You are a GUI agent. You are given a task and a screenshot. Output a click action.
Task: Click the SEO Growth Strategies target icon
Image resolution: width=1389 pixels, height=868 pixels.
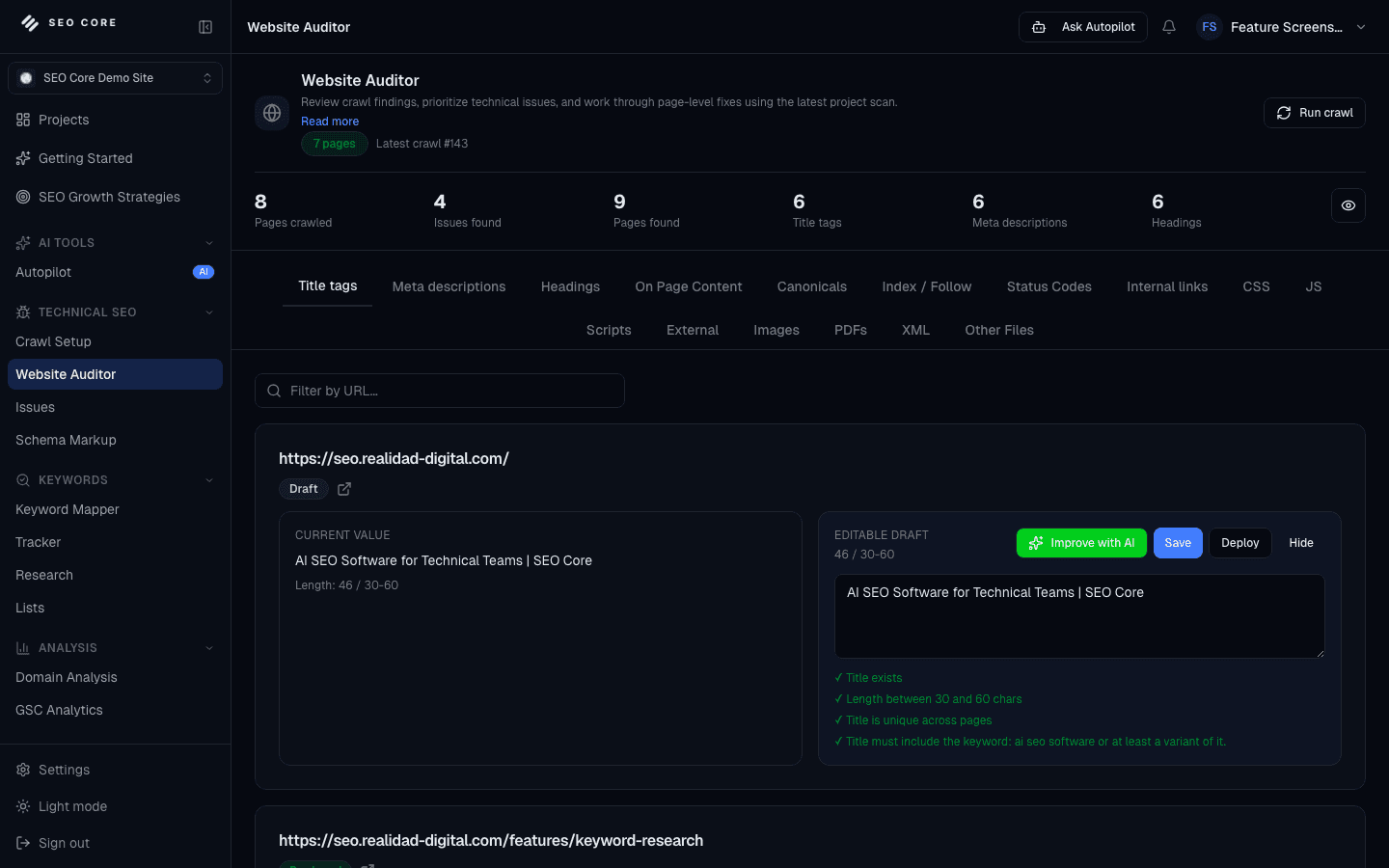[x=23, y=197]
